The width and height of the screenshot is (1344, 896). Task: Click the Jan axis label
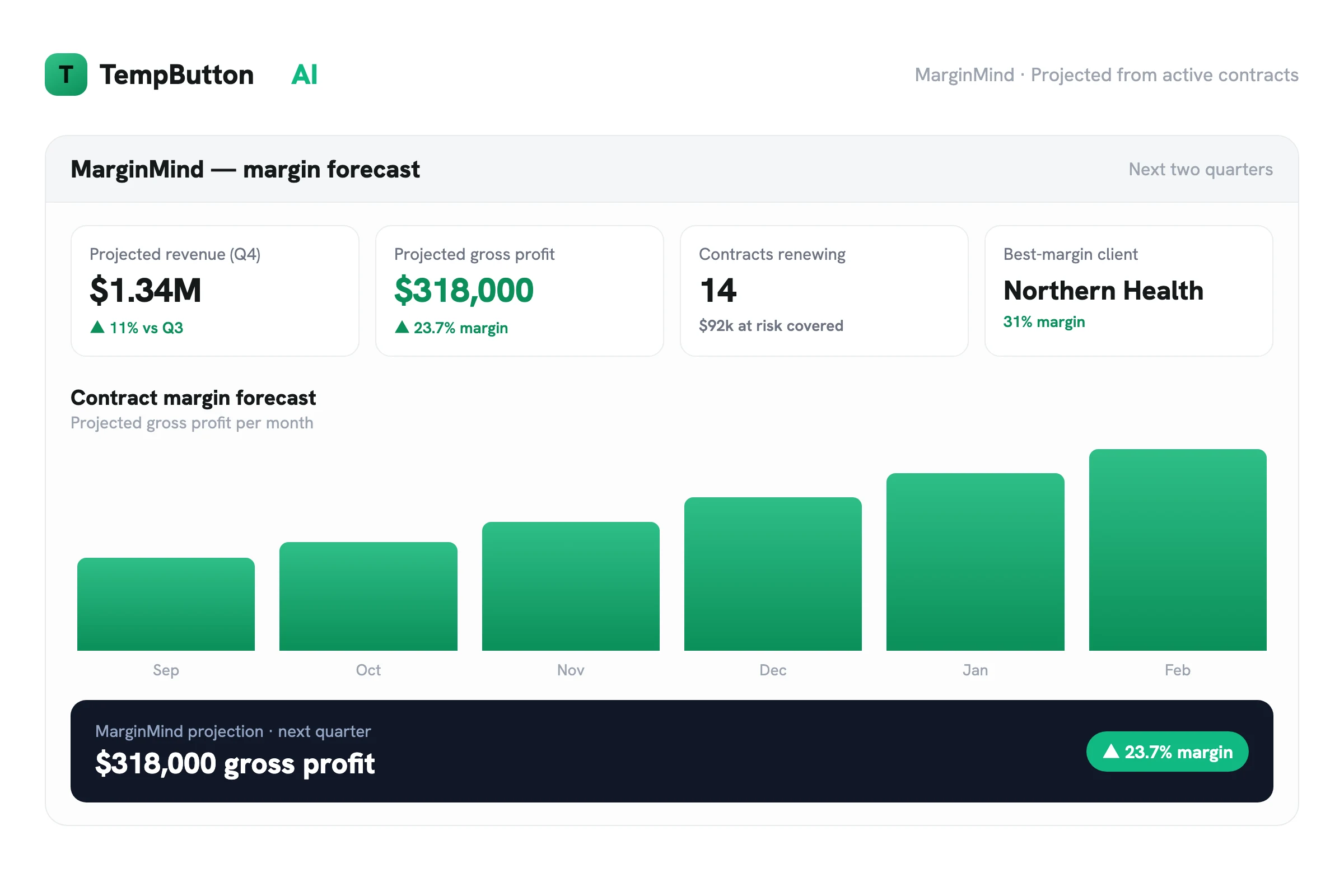975,670
